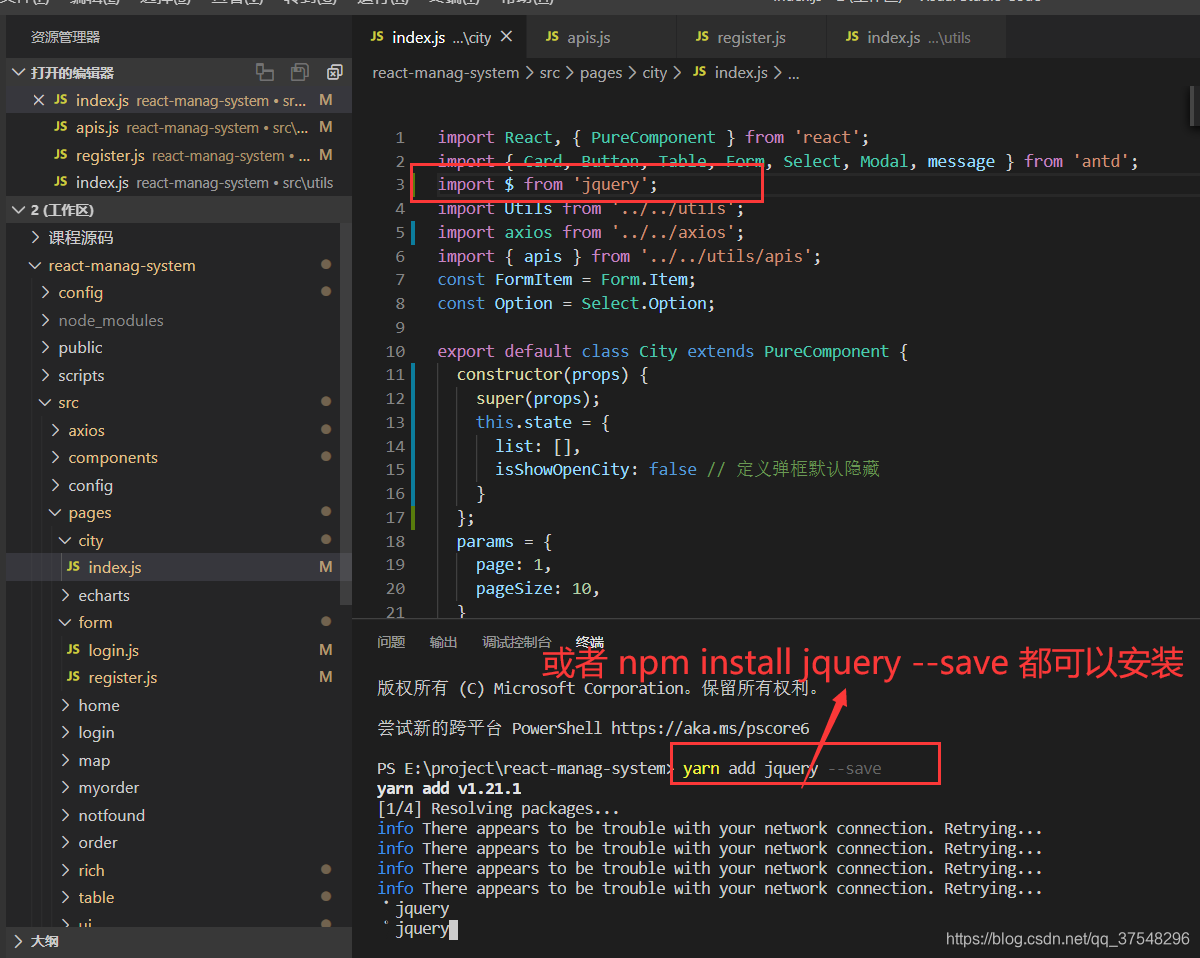This screenshot has width=1200, height=958.
Task: Expand the map folder
Action: [x=66, y=760]
